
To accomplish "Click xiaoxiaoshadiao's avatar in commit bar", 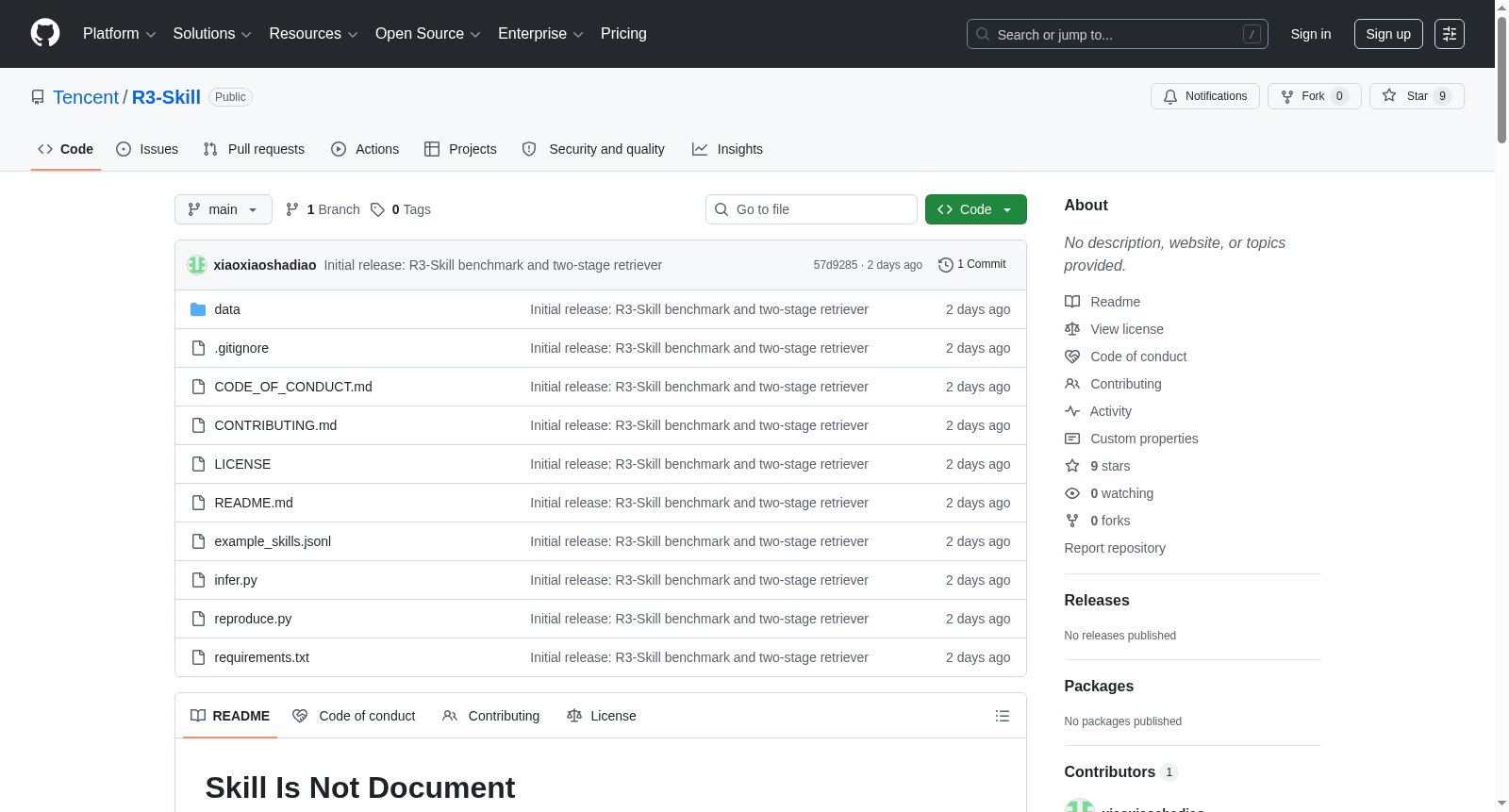I will [x=197, y=265].
